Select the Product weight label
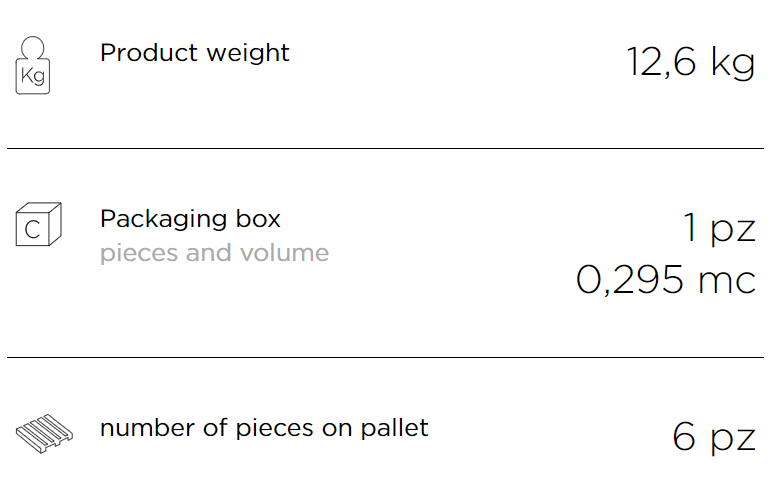 click(x=194, y=53)
